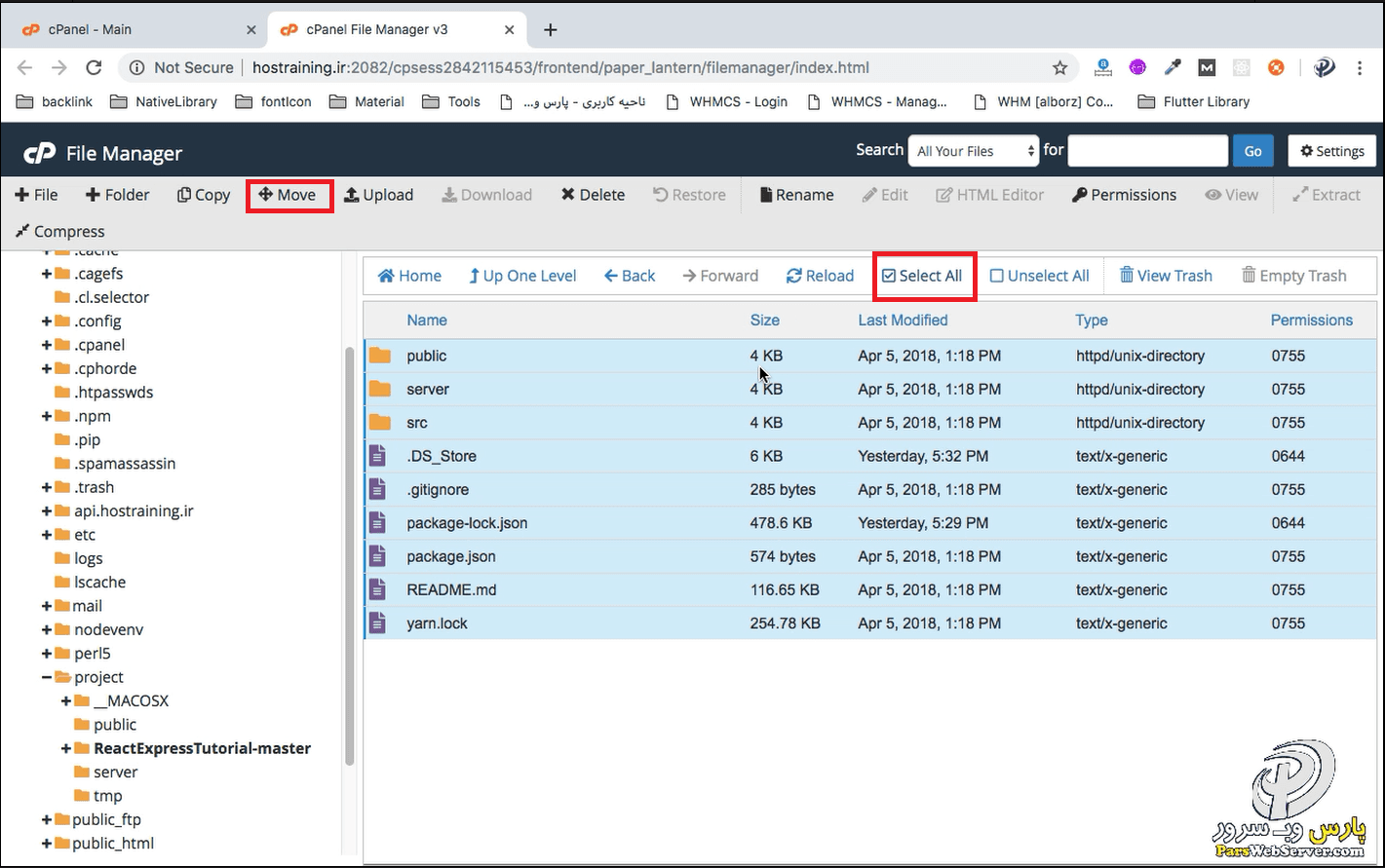Click the Go search button
Screen dimensions: 1385x868
(1252, 151)
